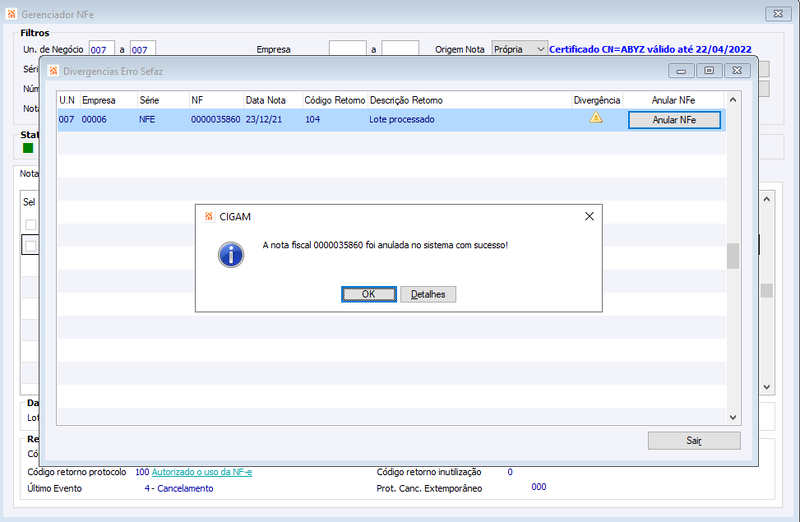Click the 4 - Cancelamento event text
Screen dimensions: 800x522
click(x=179, y=488)
